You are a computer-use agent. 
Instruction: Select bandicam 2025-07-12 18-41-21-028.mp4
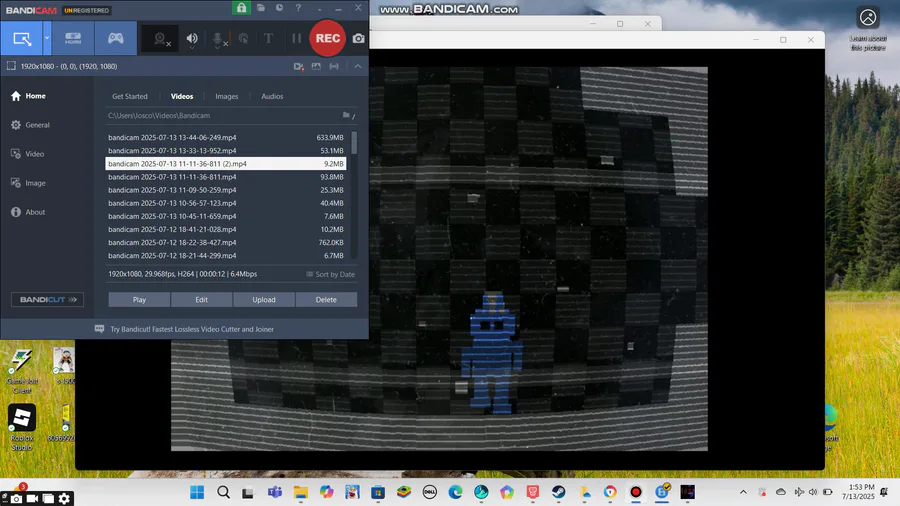tap(226, 229)
